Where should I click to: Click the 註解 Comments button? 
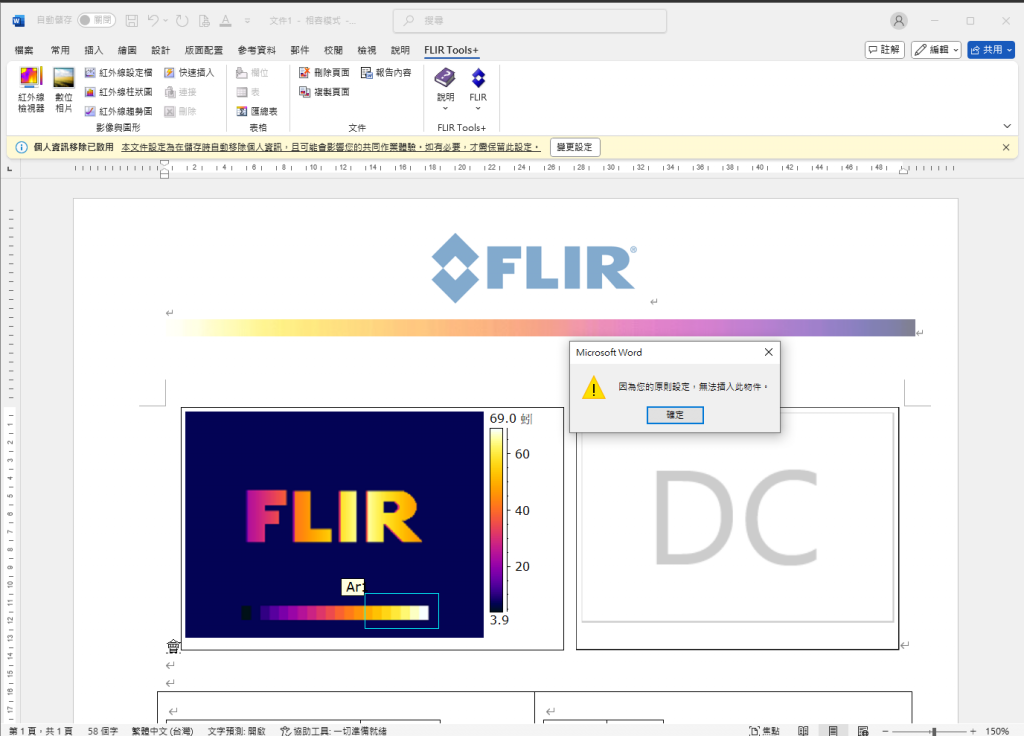[x=885, y=50]
